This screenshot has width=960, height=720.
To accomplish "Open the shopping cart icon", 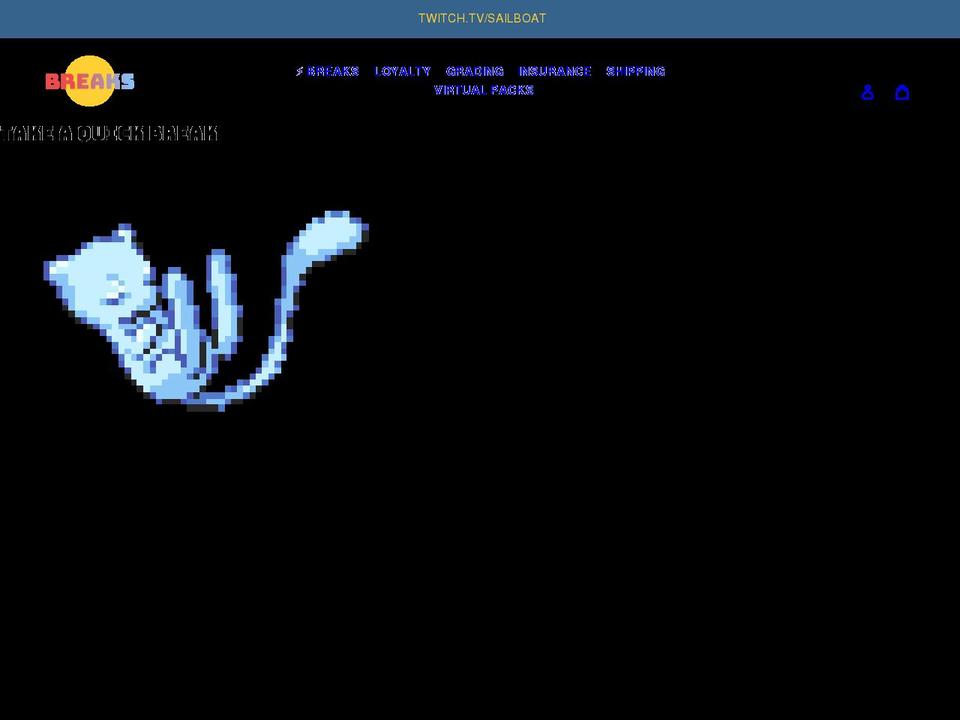I will coord(902,92).
